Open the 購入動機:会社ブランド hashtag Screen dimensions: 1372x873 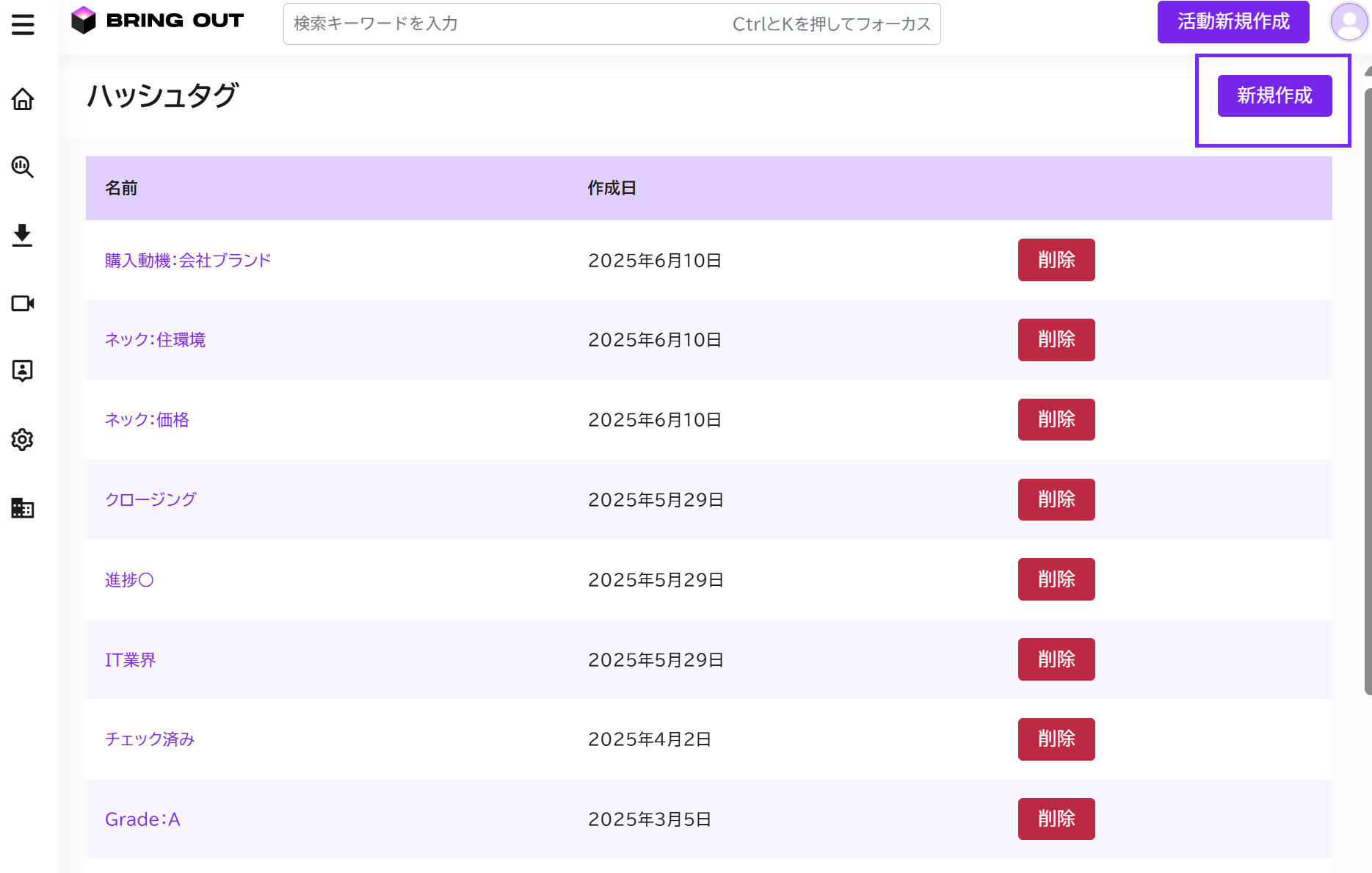pos(188,261)
